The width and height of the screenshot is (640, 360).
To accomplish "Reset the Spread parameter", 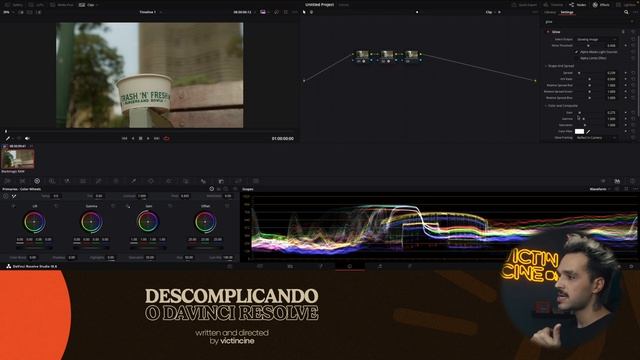I will pos(633,73).
